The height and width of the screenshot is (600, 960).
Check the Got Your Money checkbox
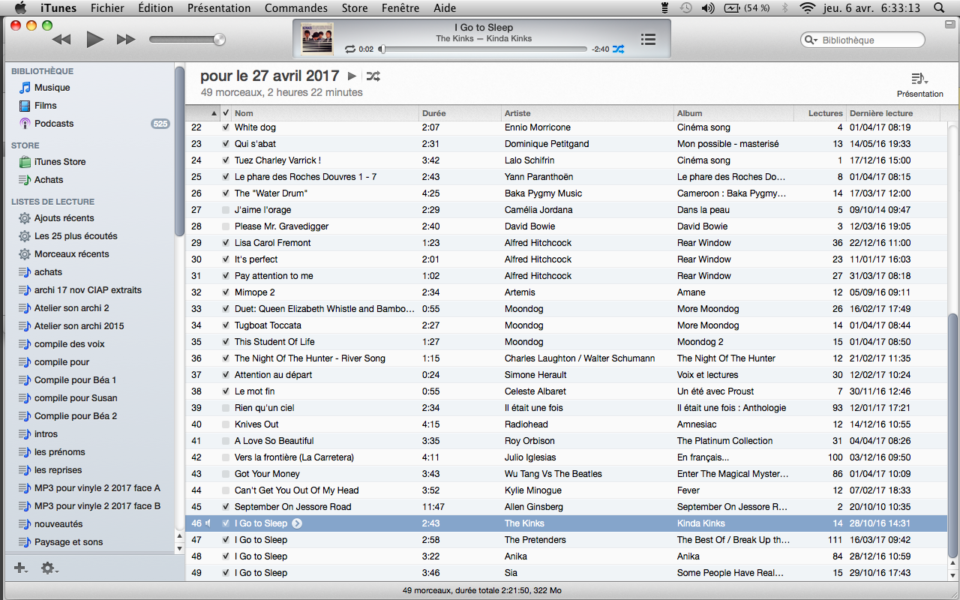point(226,474)
